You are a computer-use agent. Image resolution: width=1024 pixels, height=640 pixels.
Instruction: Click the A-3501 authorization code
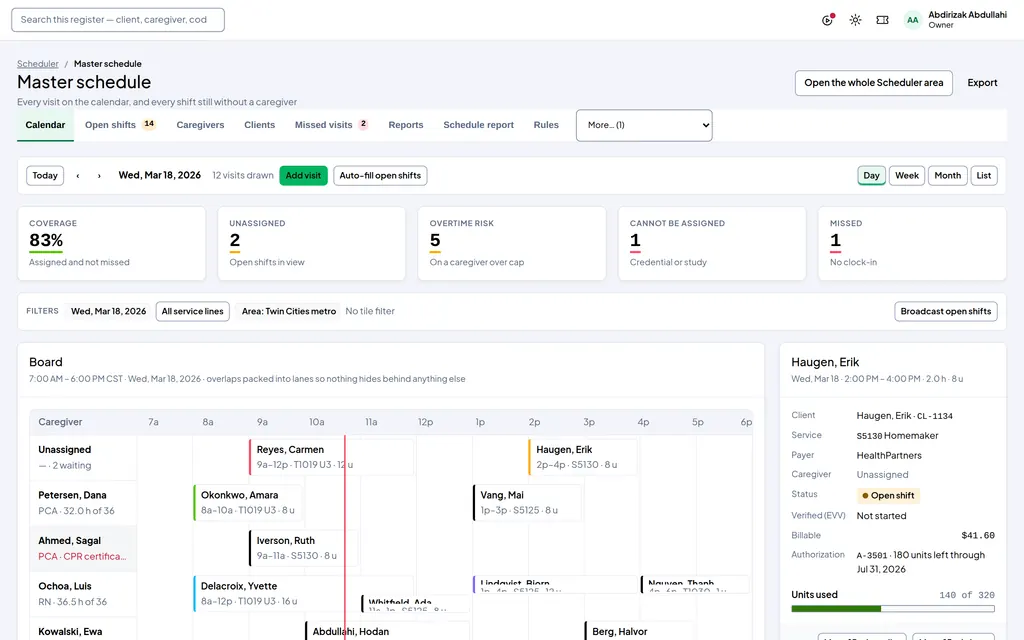click(872, 556)
